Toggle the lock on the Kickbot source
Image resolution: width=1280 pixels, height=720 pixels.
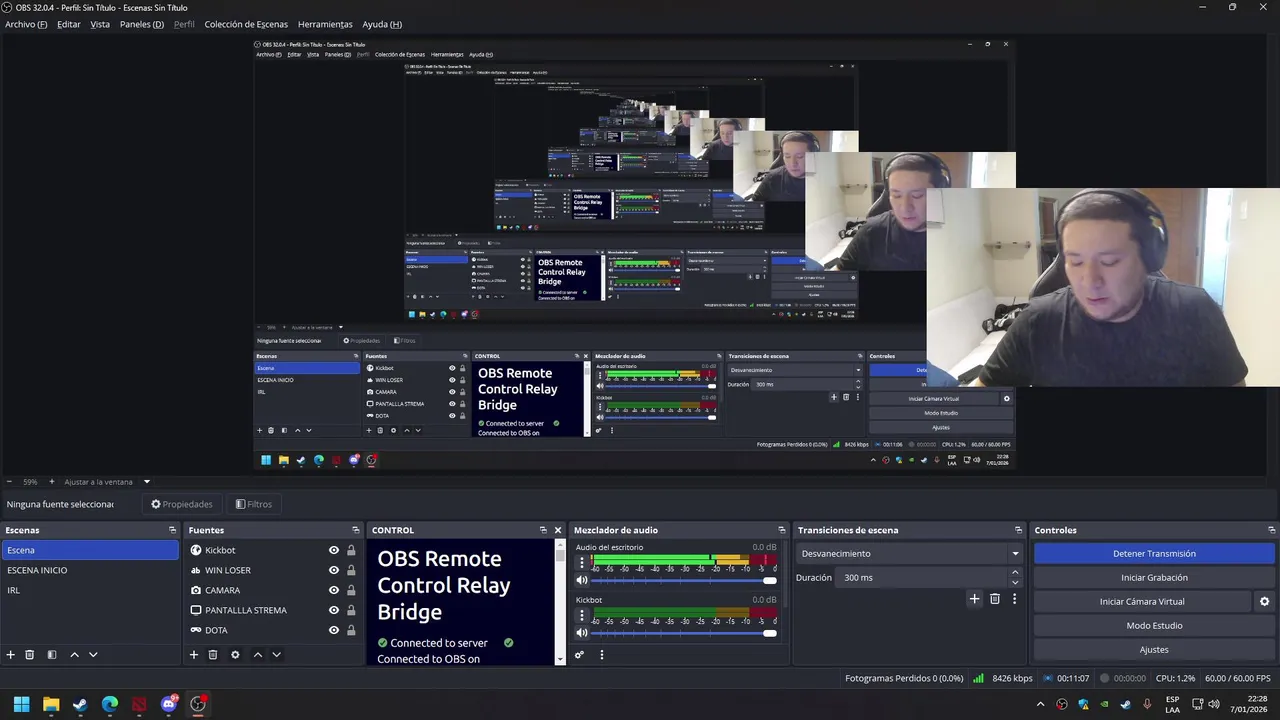pyautogui.click(x=351, y=550)
